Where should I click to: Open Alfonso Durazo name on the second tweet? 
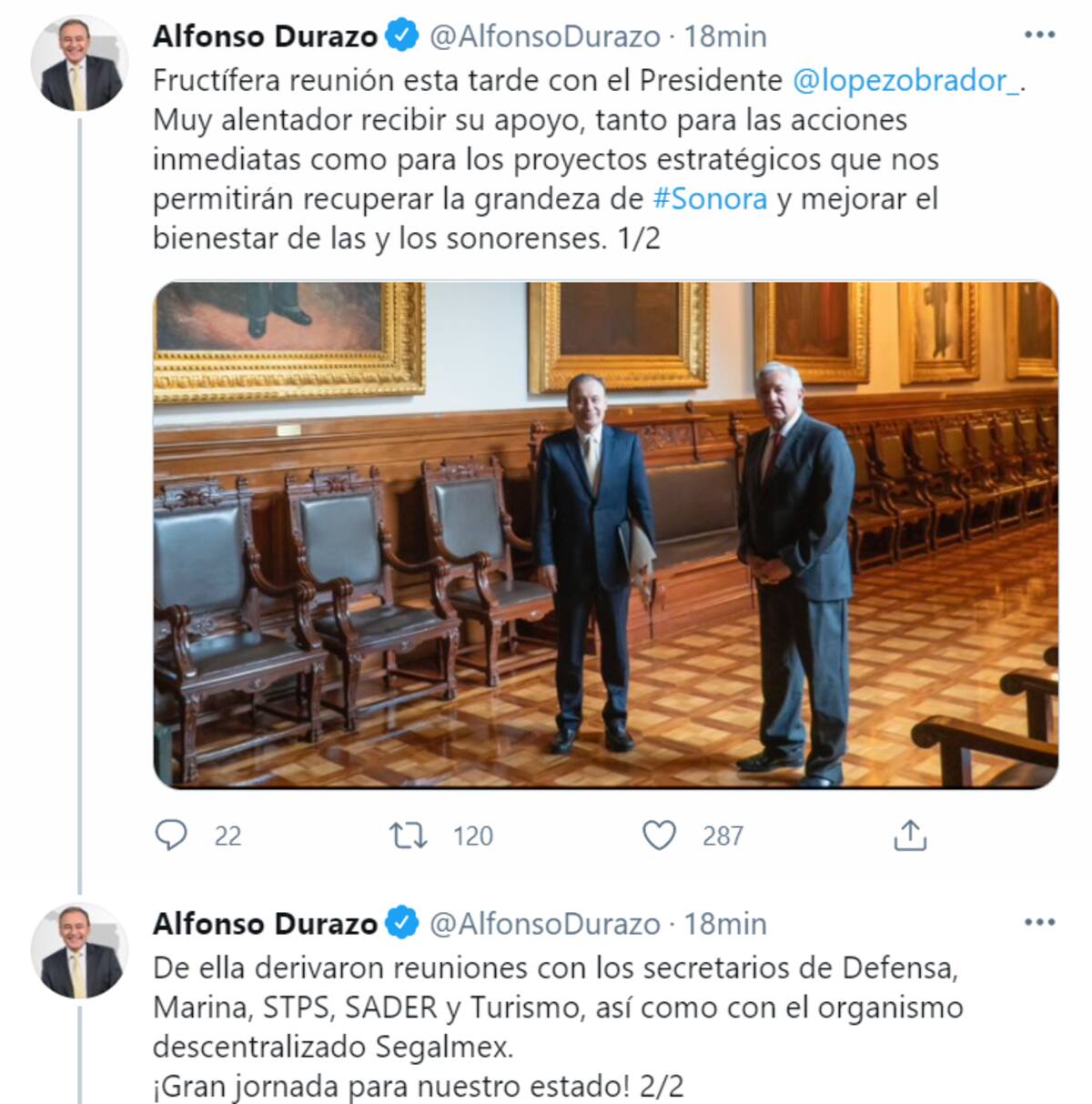click(265, 923)
